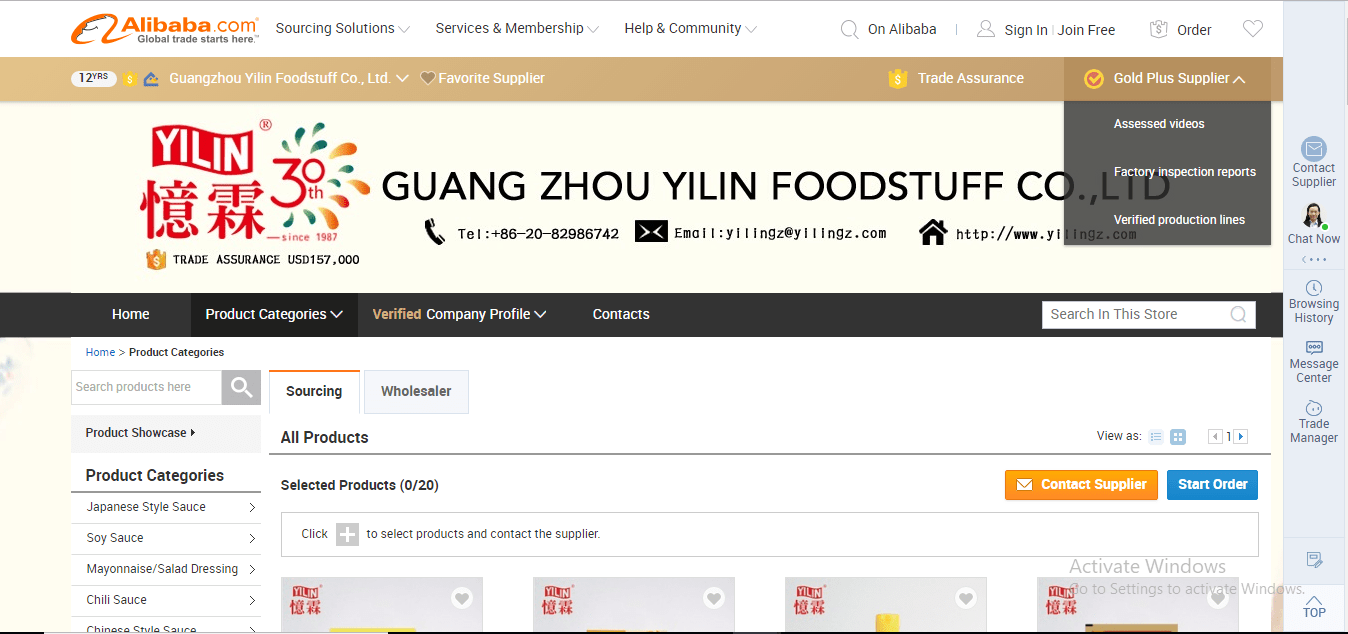The image size is (1348, 634).
Task: Open the Alibaba.com logo homepage
Action: coord(165,29)
